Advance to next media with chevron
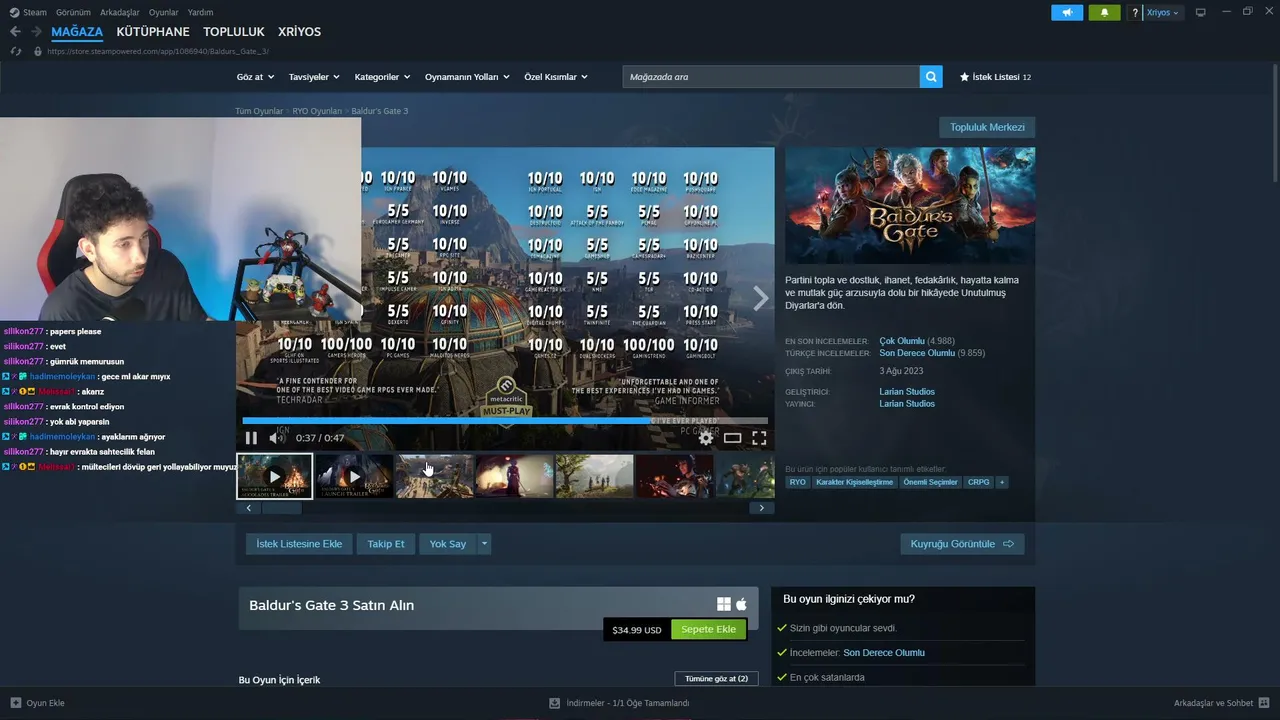Image resolution: width=1280 pixels, height=720 pixels. pos(761,298)
